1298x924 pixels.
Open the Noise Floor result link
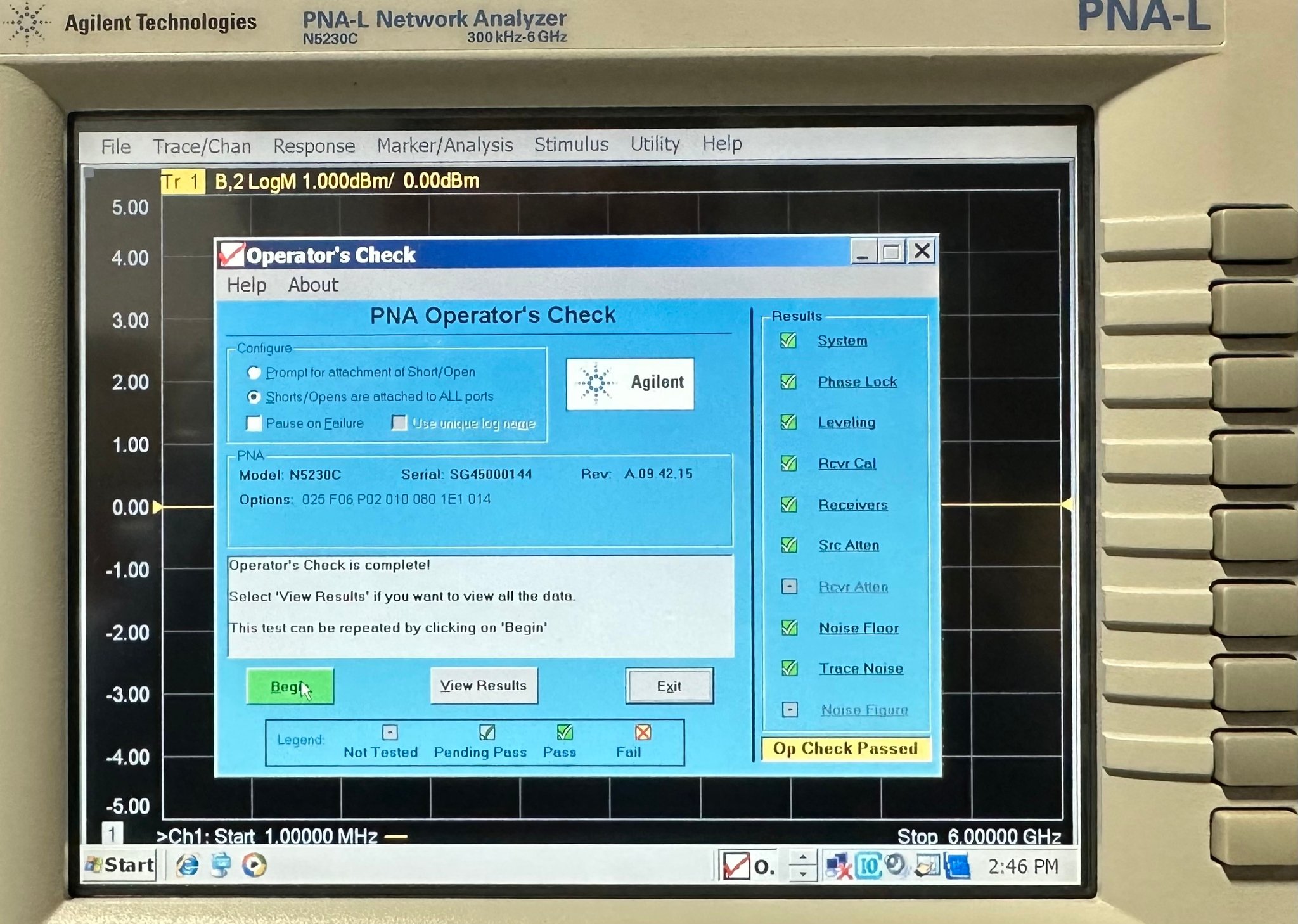[859, 628]
